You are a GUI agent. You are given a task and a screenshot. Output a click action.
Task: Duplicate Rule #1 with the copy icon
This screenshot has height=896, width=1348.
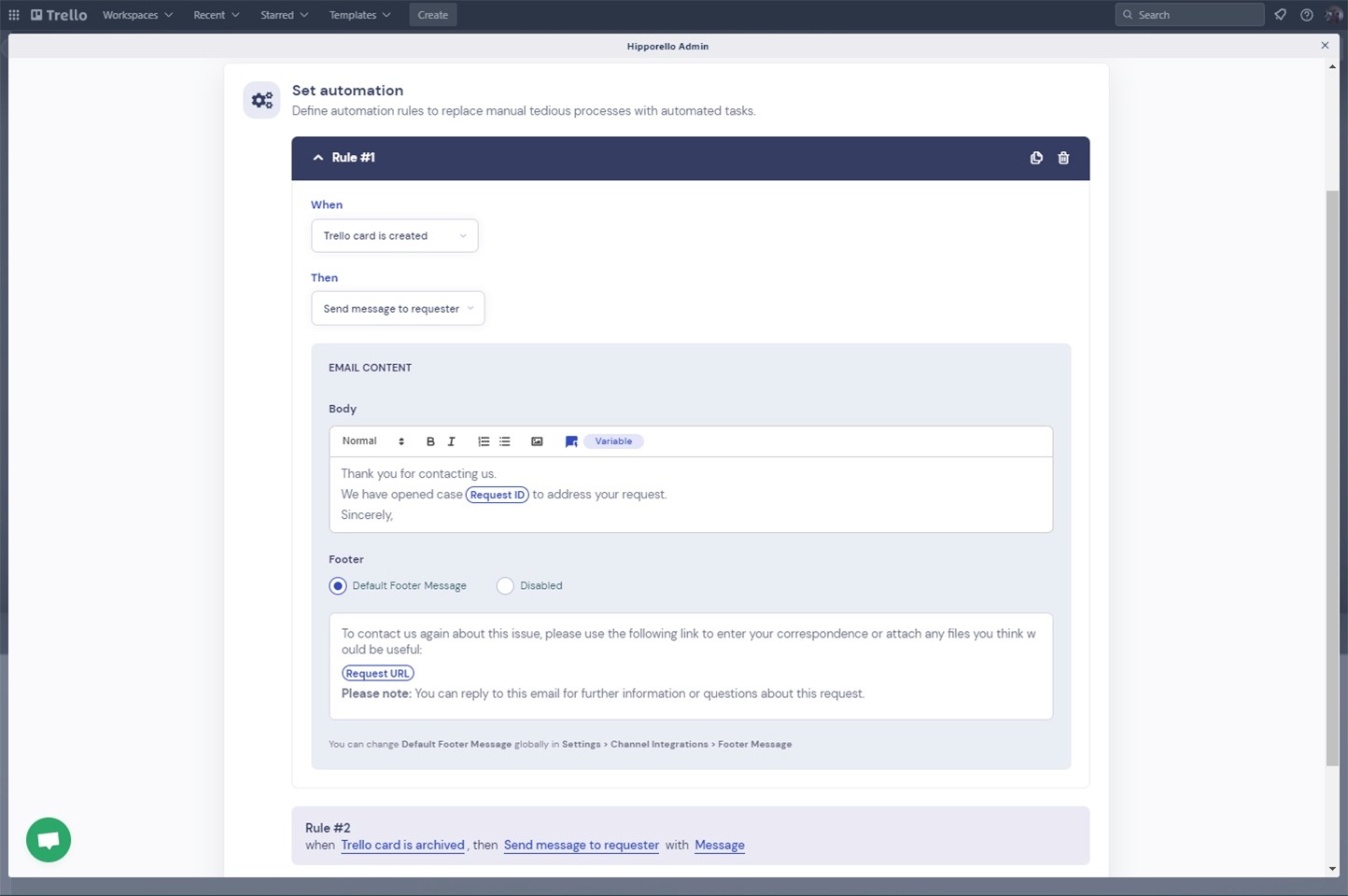pyautogui.click(x=1036, y=158)
